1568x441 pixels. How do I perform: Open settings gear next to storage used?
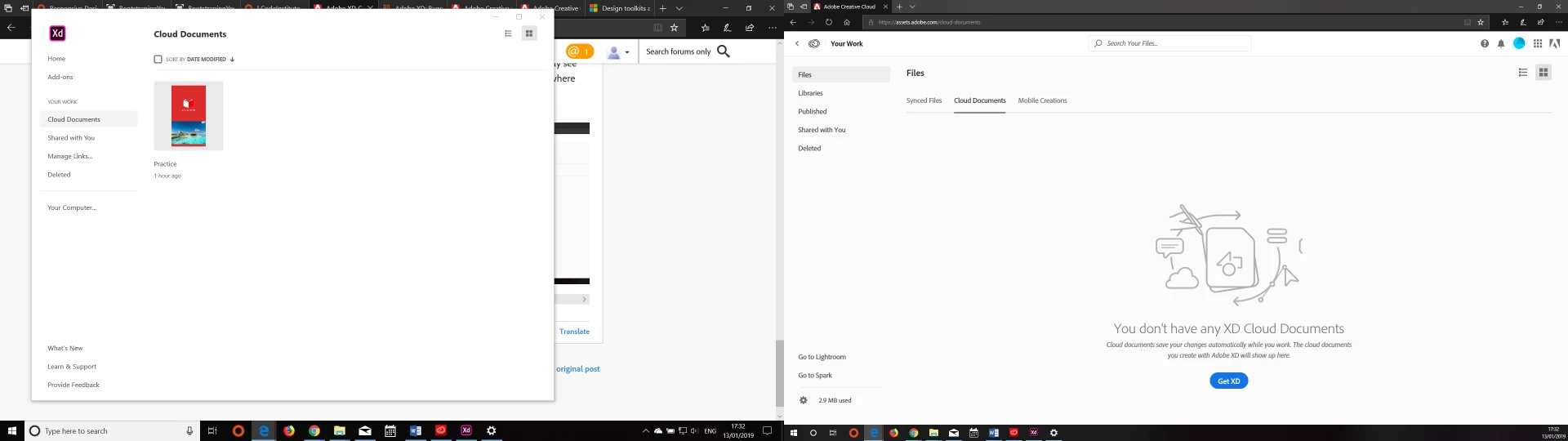(x=804, y=400)
